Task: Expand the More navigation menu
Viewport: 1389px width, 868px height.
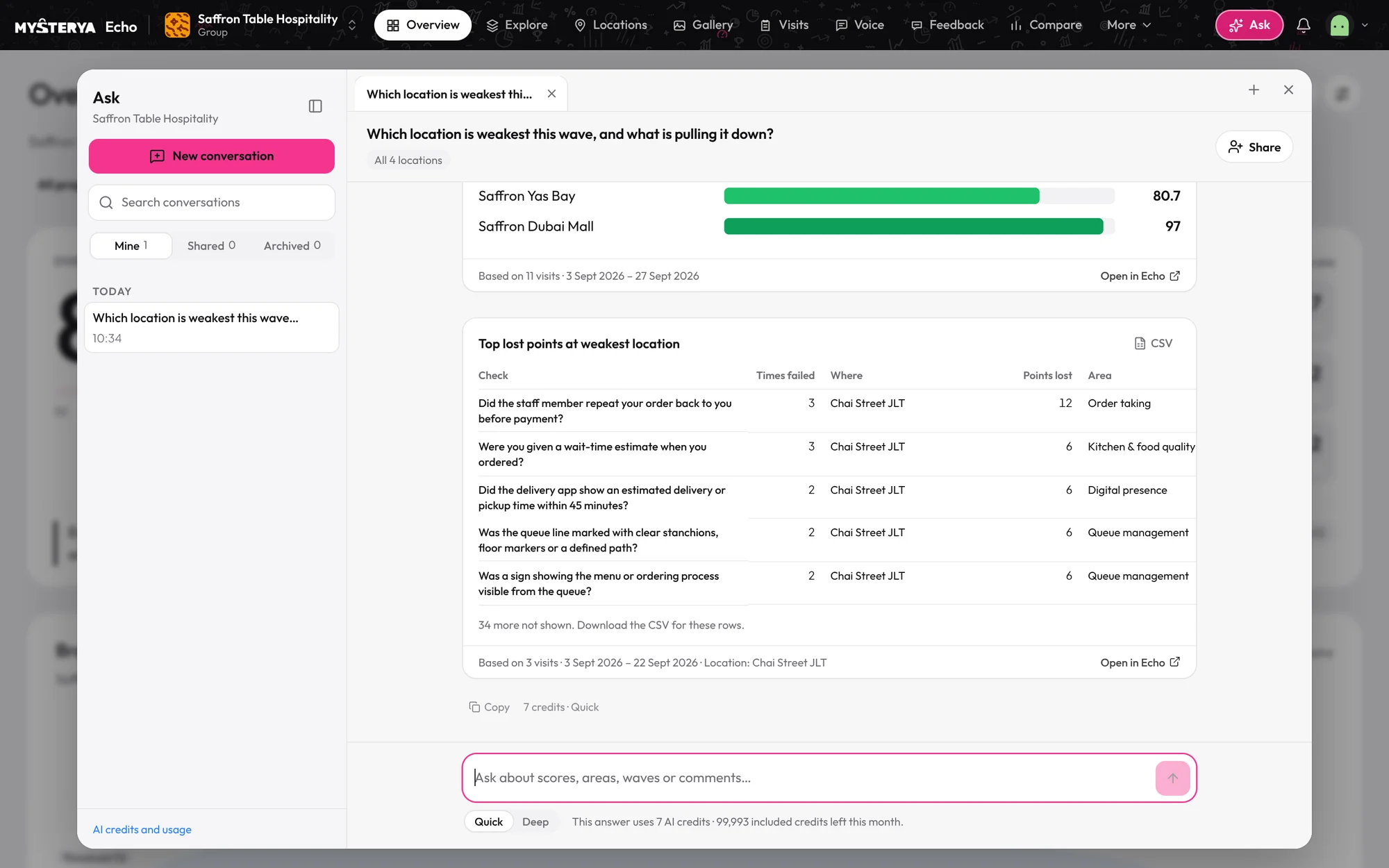Action: pyautogui.click(x=1129, y=25)
